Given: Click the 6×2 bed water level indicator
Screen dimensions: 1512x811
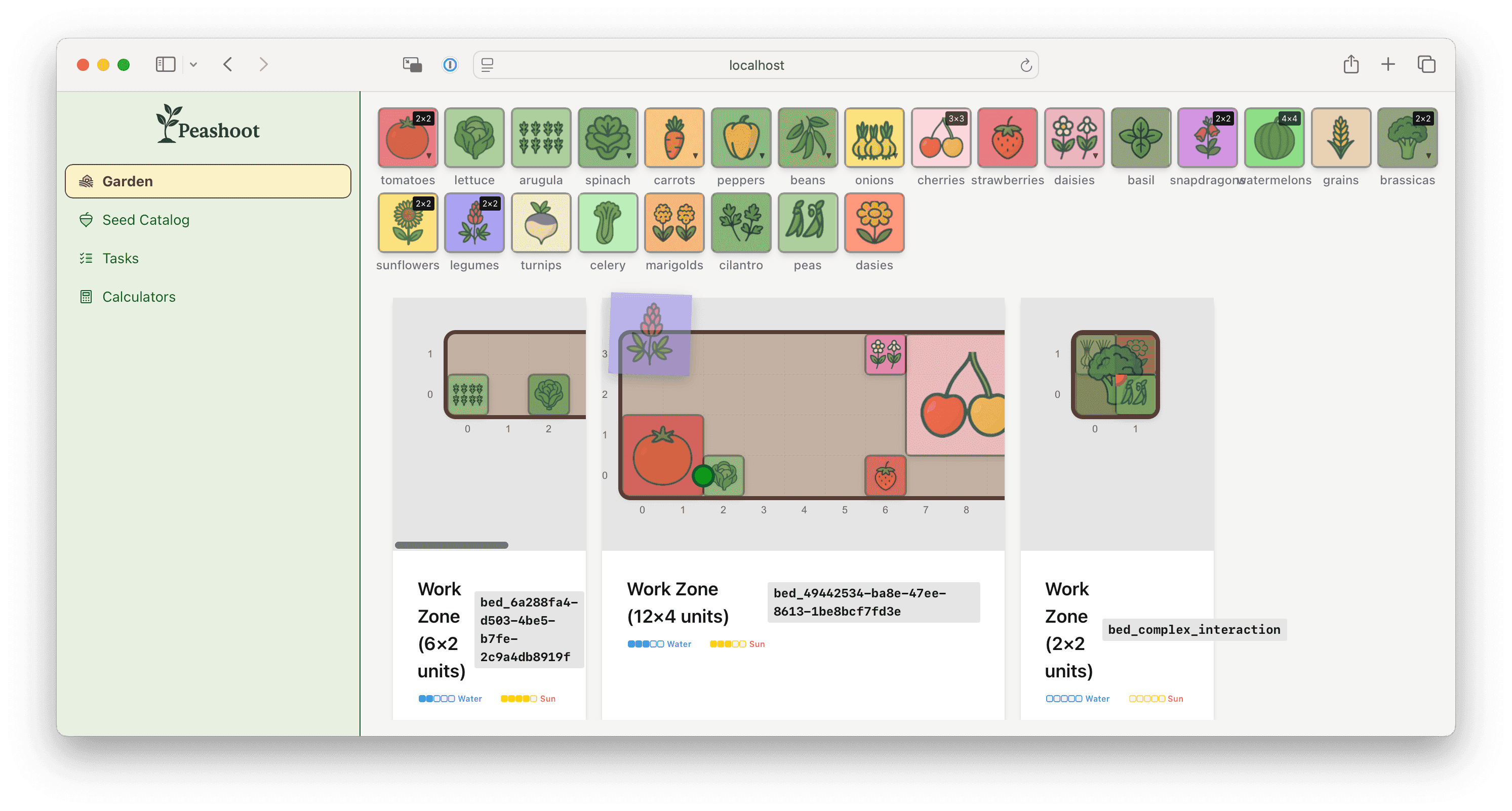Looking at the screenshot, I should pos(450,698).
